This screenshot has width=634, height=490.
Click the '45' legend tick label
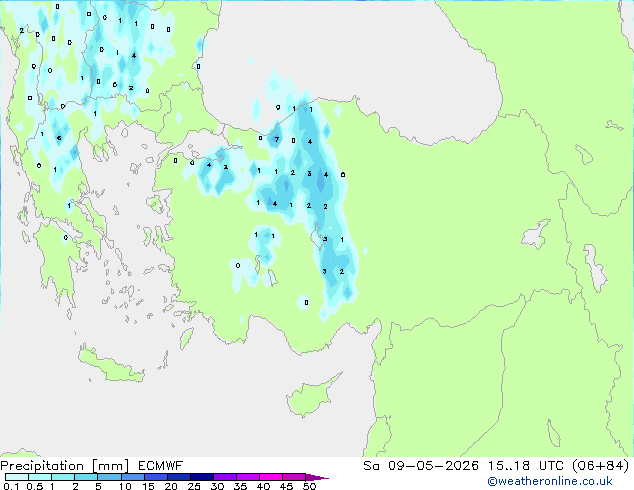point(286,486)
